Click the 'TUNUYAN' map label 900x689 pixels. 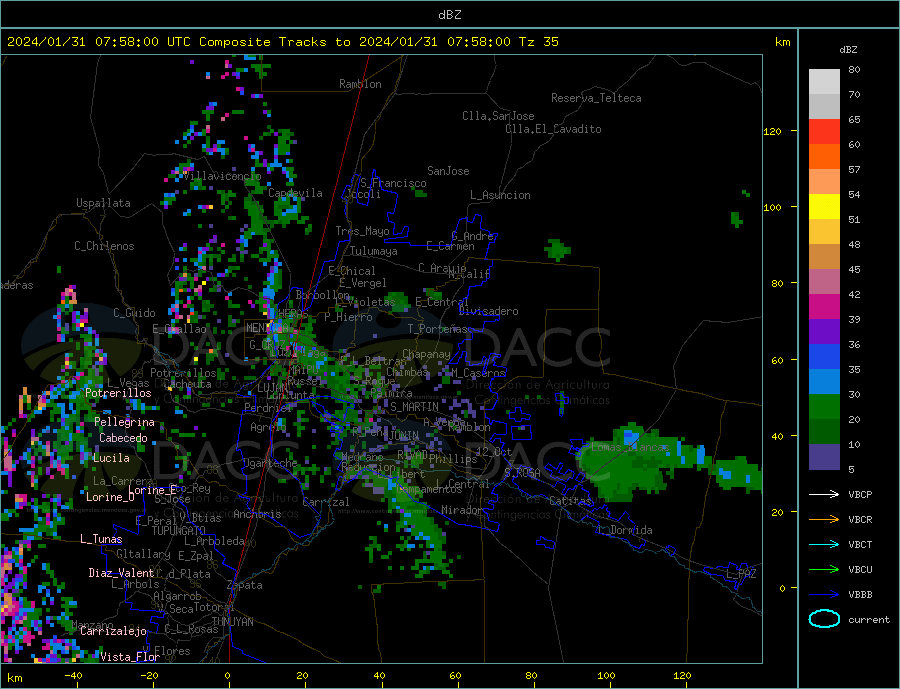pos(232,622)
